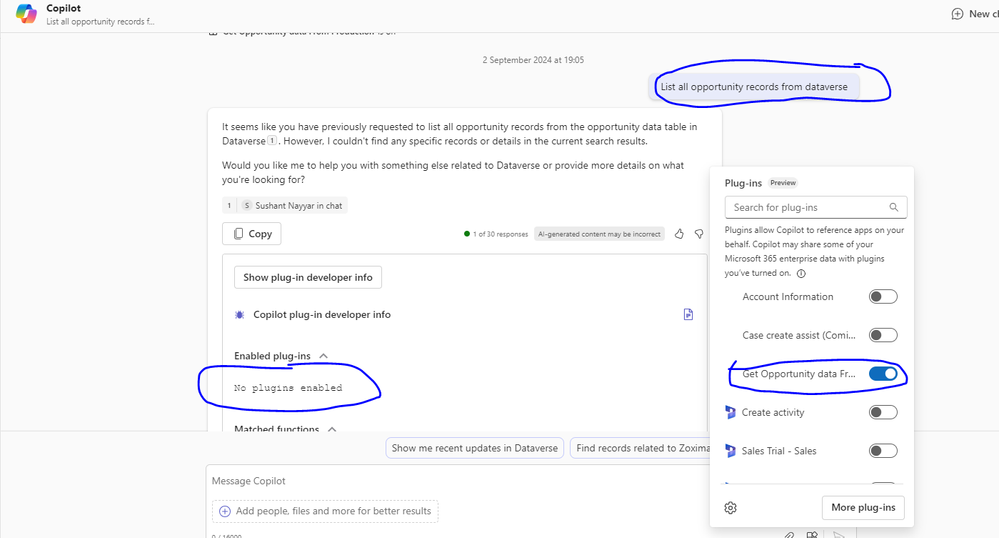This screenshot has width=999, height=538.
Task: Click the thumbs down feedback icon
Action: point(698,234)
